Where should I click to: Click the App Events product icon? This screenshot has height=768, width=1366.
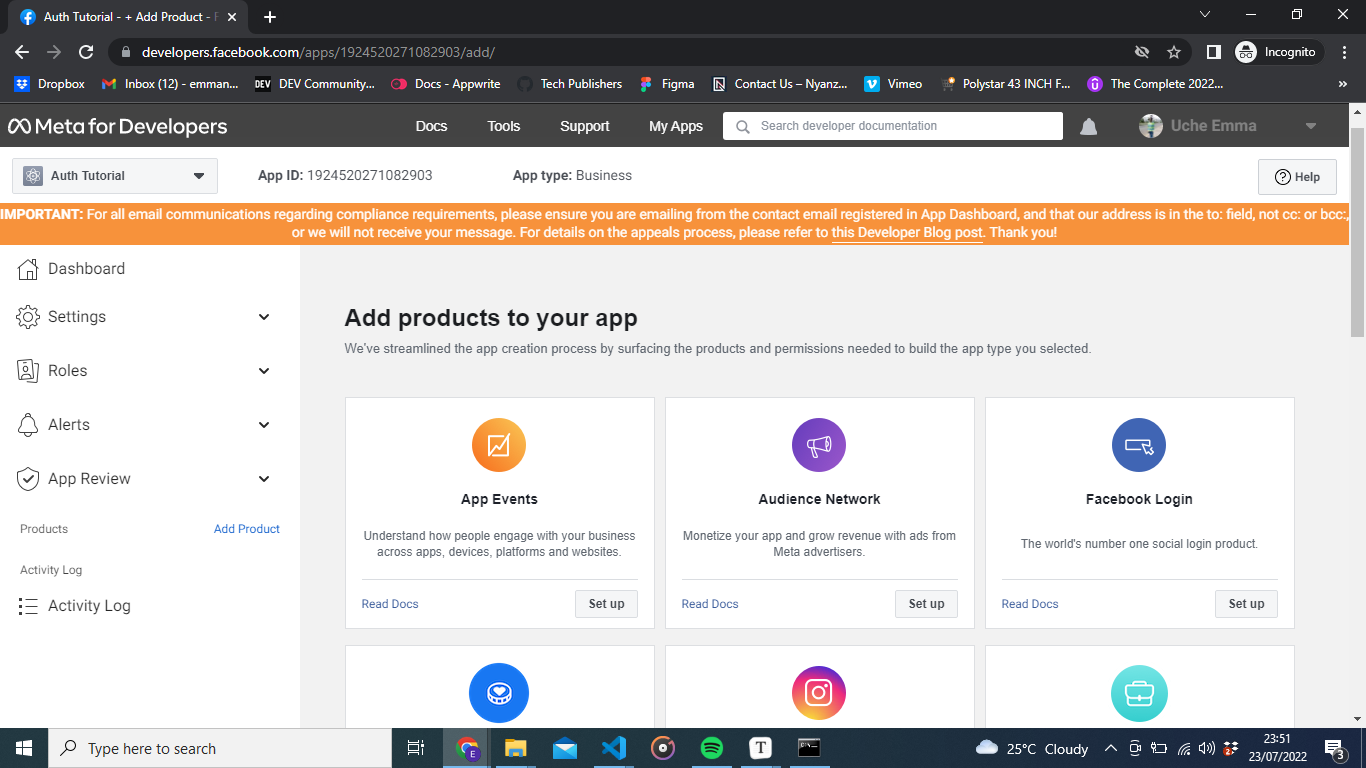click(499, 445)
